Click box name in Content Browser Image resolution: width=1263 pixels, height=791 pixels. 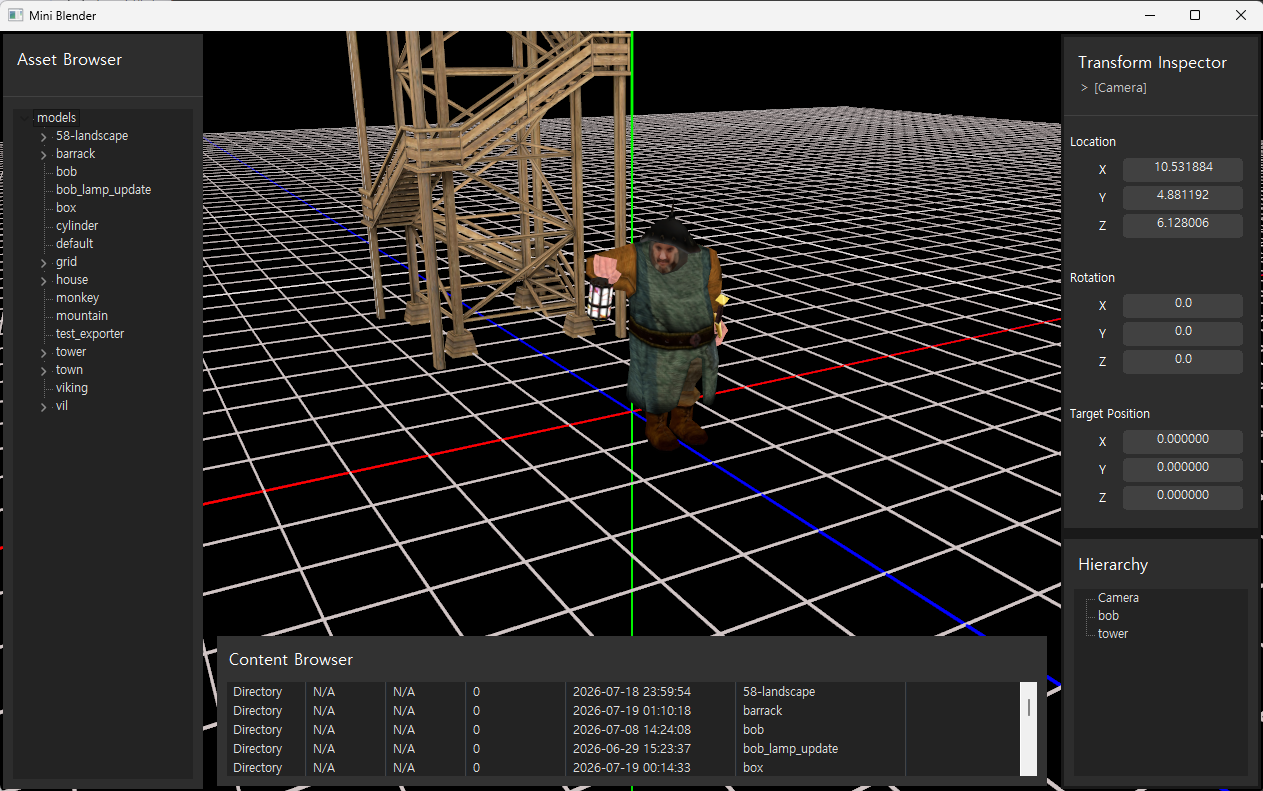[x=753, y=768]
